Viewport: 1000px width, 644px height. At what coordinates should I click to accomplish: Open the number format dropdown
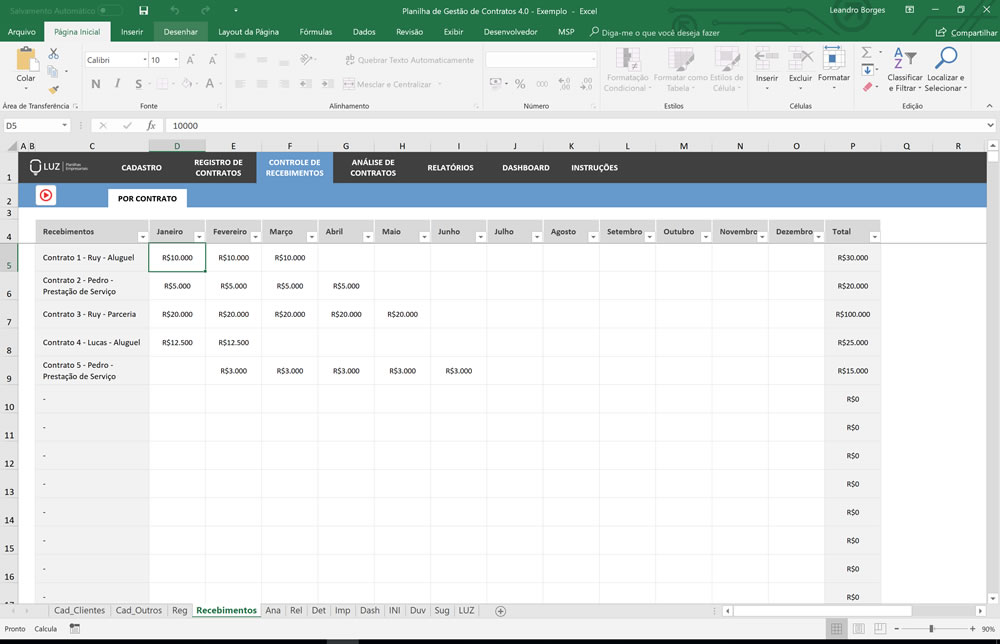[x=593, y=60]
